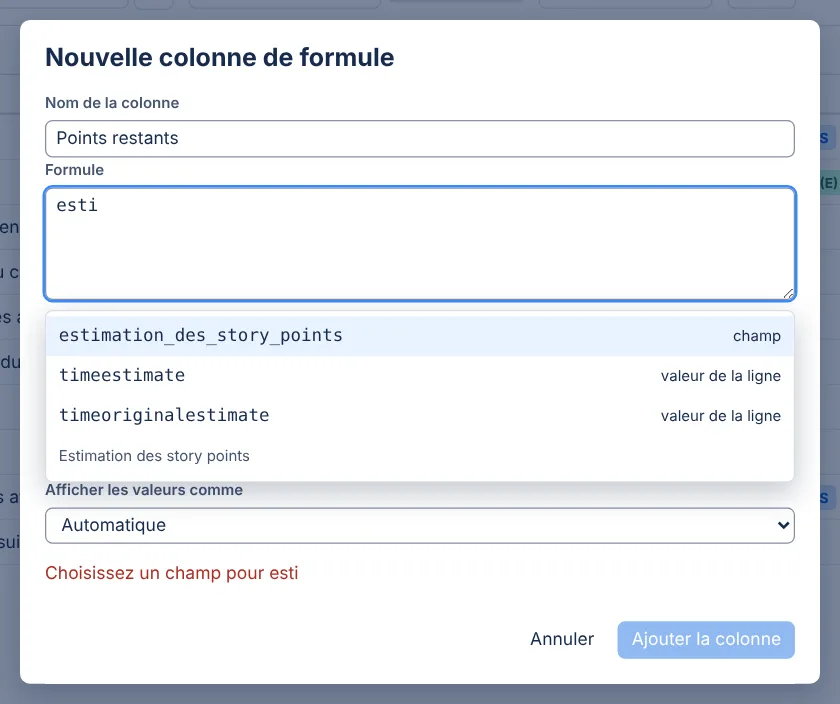This screenshot has height=704, width=840.
Task: Choose timeestimate autocomplete suggestion
Action: click(x=419, y=376)
